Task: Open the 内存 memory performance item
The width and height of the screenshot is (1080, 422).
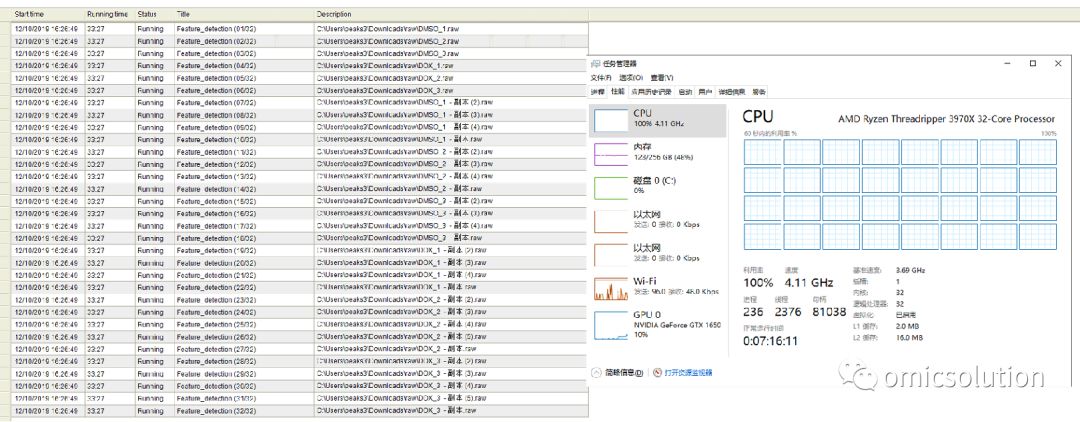Action: click(x=658, y=154)
